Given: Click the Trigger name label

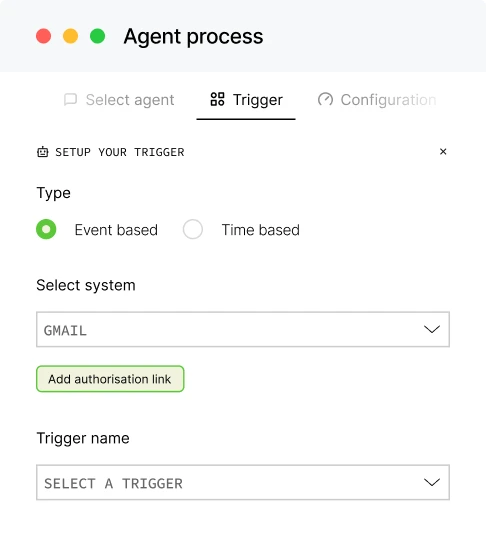Looking at the screenshot, I should 83,438.
